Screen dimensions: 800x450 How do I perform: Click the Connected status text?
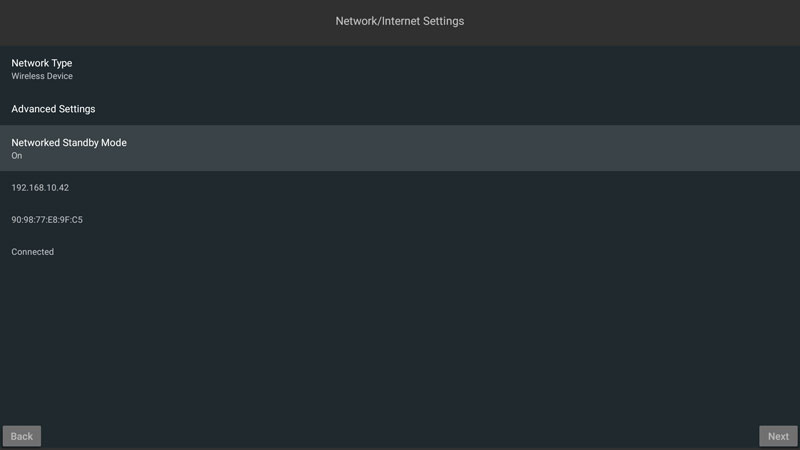33,252
